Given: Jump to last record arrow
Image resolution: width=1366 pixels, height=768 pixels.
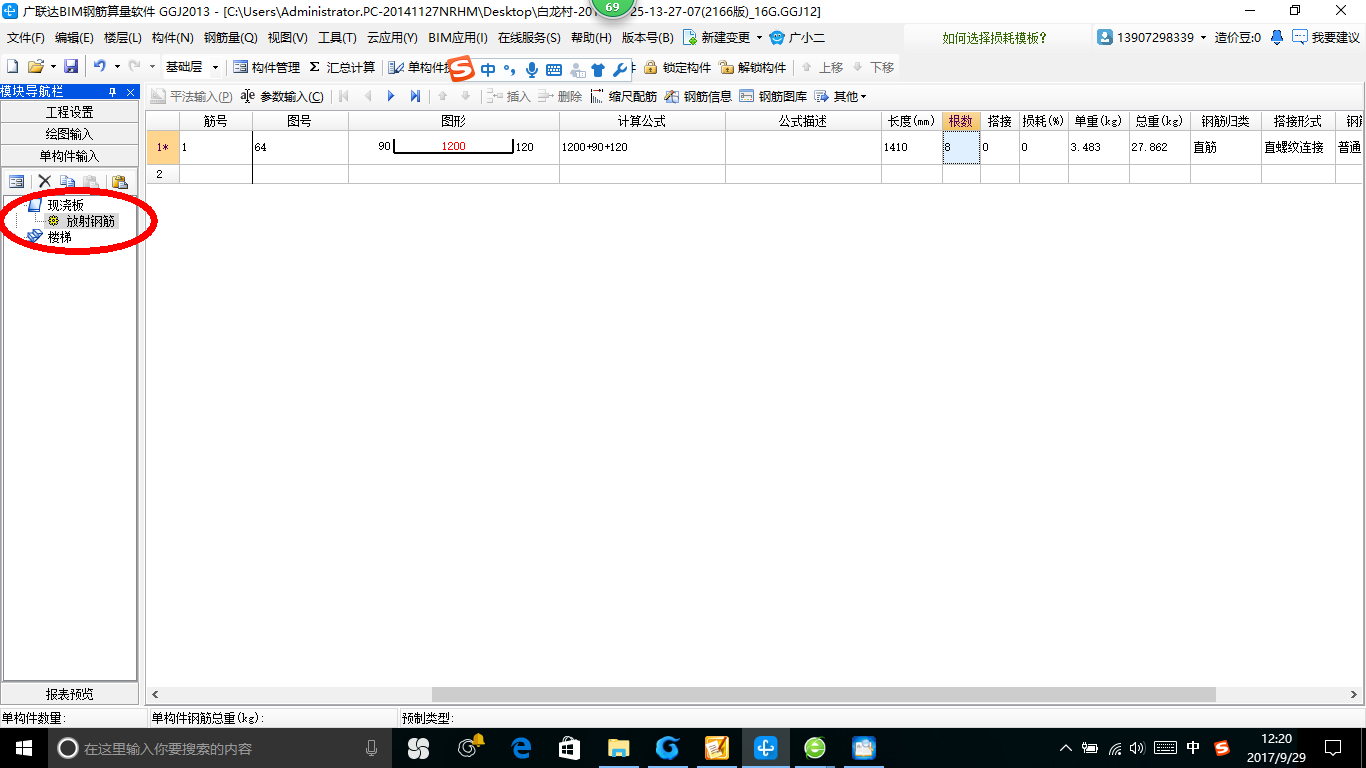Looking at the screenshot, I should [415, 97].
